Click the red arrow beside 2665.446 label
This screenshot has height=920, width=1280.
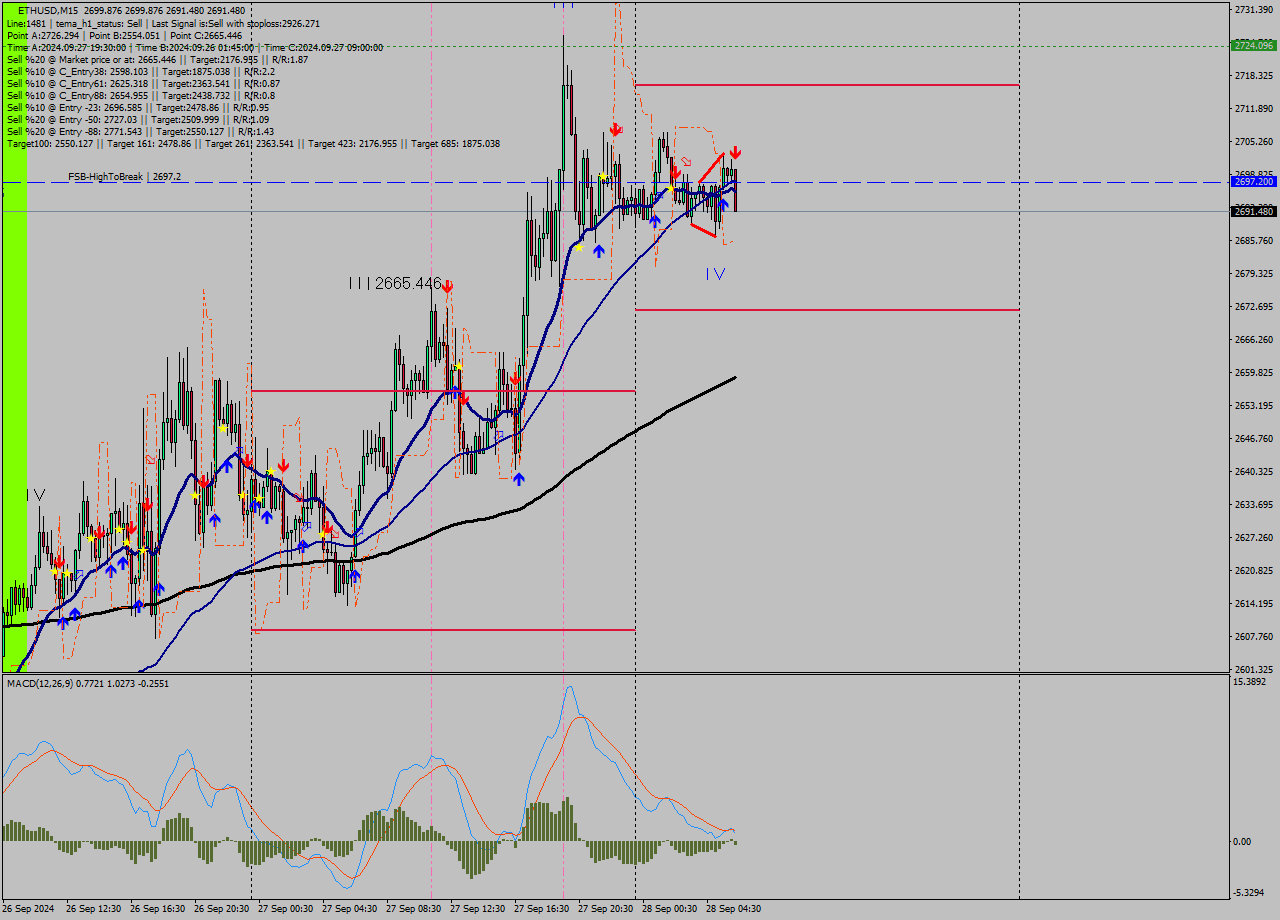pos(448,286)
